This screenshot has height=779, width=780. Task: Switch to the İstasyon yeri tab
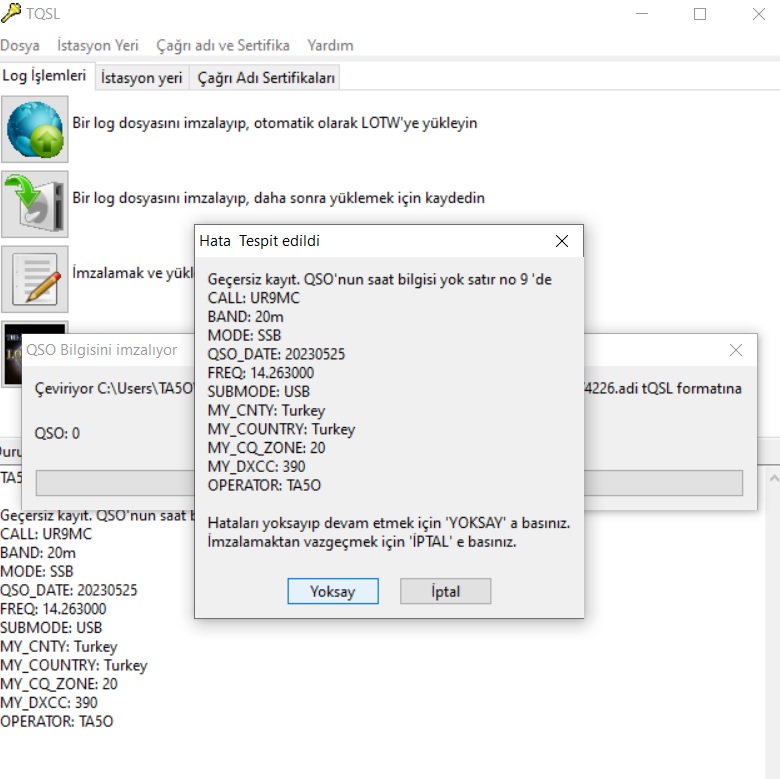pos(142,78)
